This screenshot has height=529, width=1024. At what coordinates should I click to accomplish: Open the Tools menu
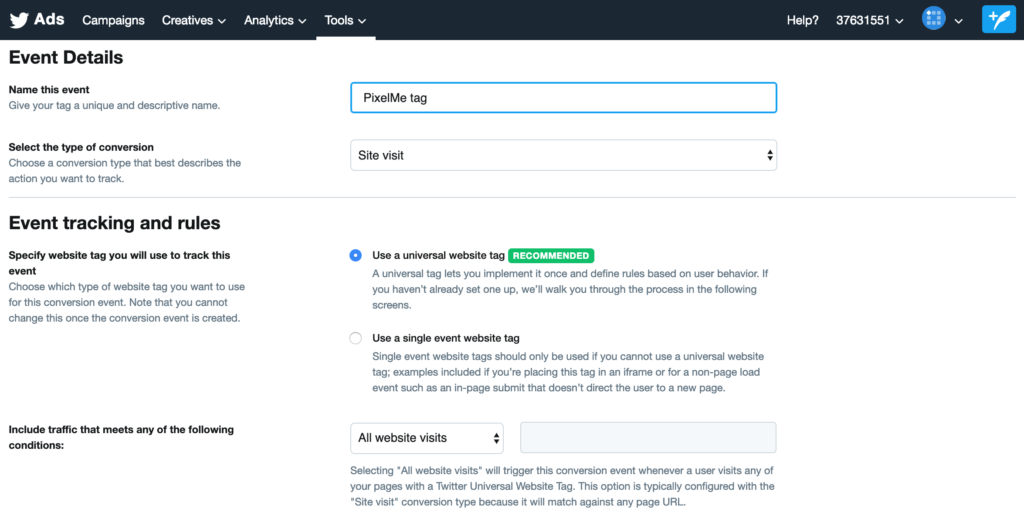point(345,20)
